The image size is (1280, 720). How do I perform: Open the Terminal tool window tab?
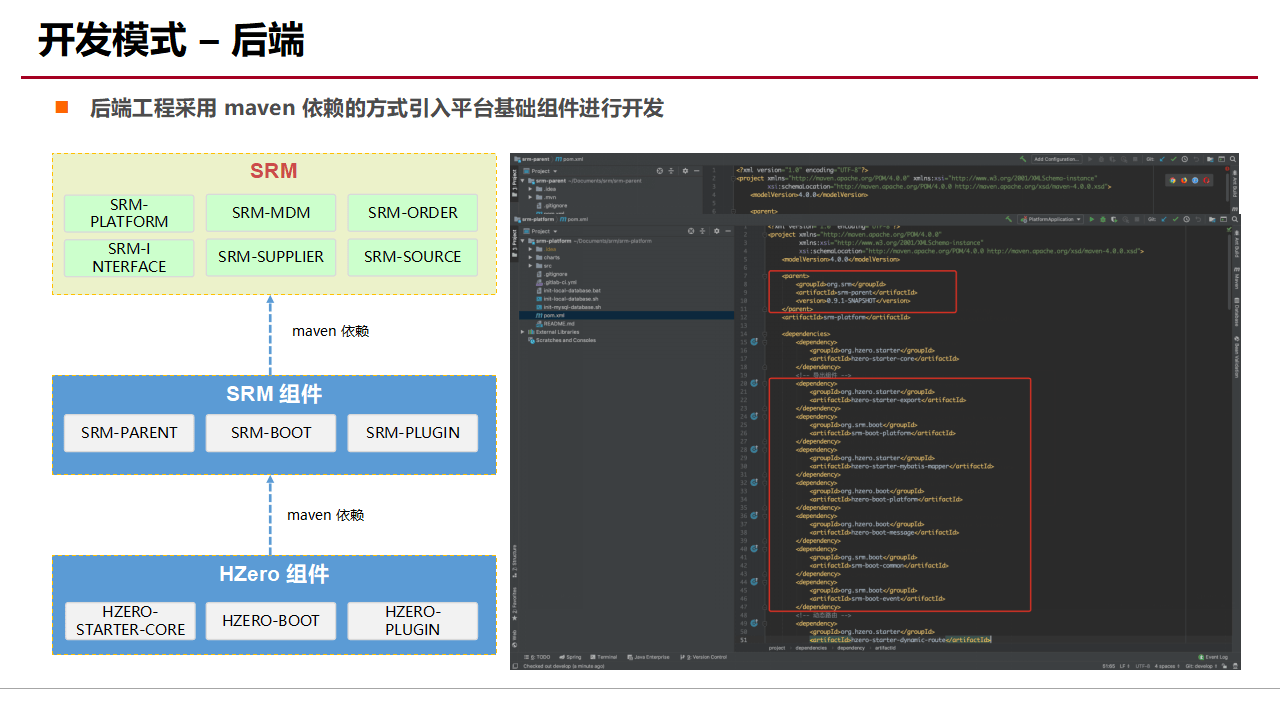(604, 657)
